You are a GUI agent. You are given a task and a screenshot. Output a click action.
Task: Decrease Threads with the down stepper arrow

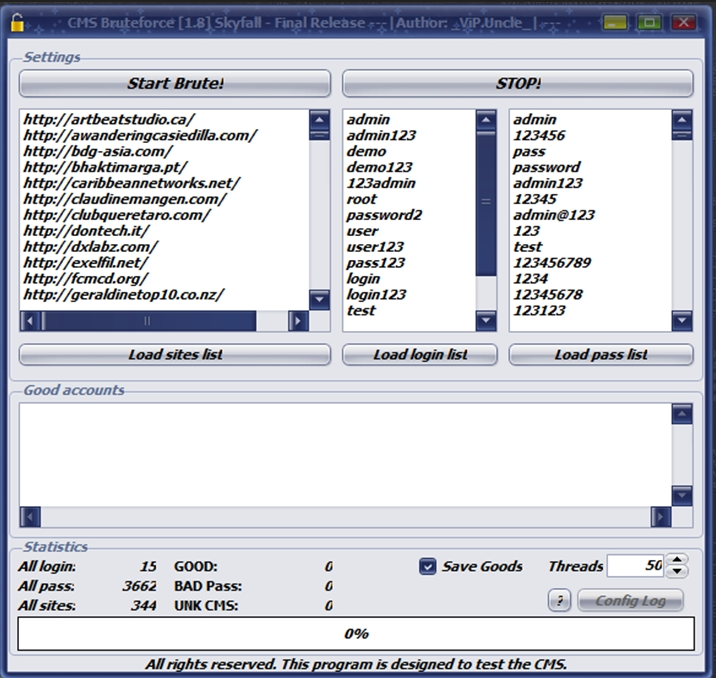[677, 572]
